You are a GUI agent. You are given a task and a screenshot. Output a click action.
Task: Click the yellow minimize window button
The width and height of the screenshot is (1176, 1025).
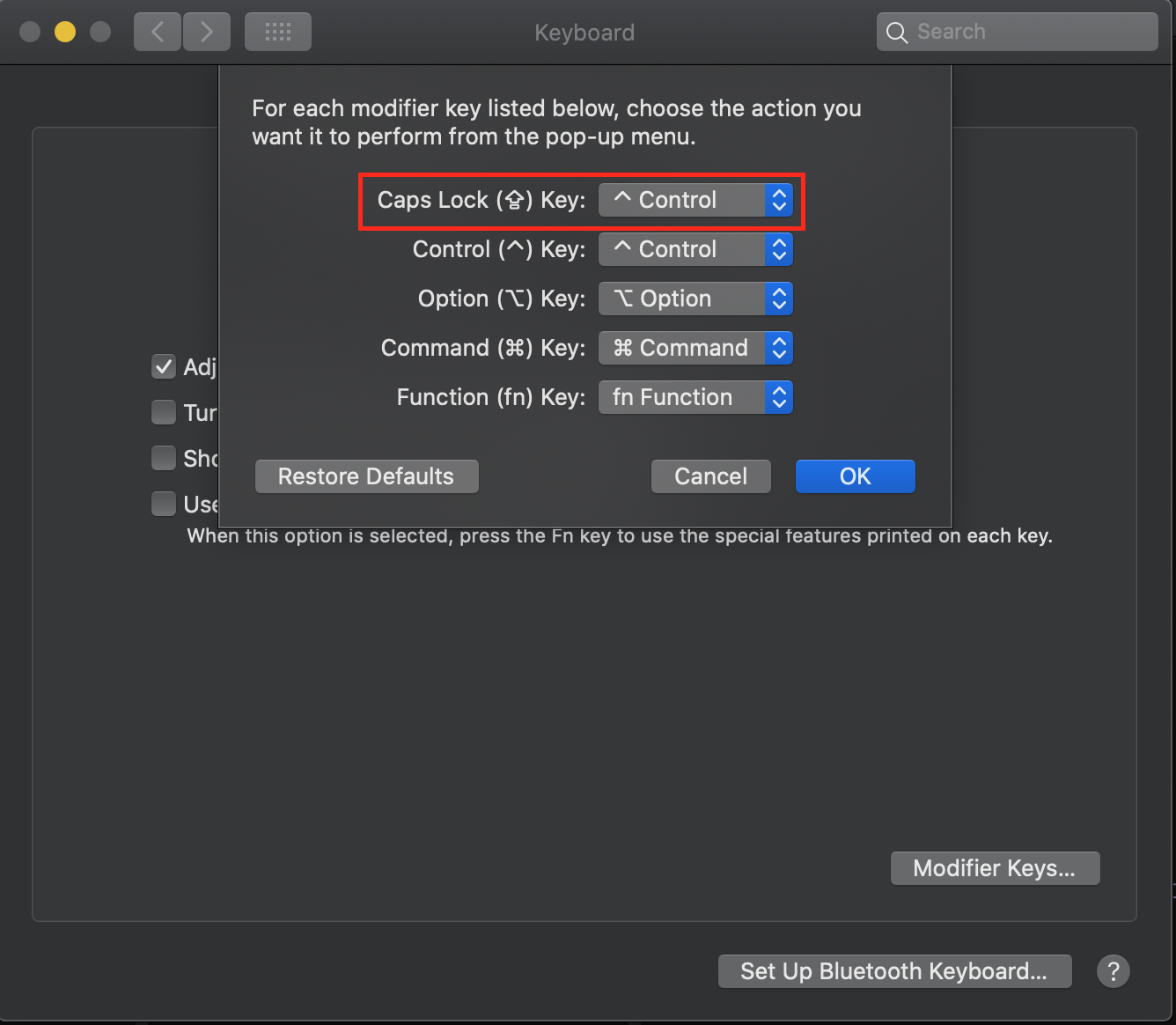[x=65, y=33]
